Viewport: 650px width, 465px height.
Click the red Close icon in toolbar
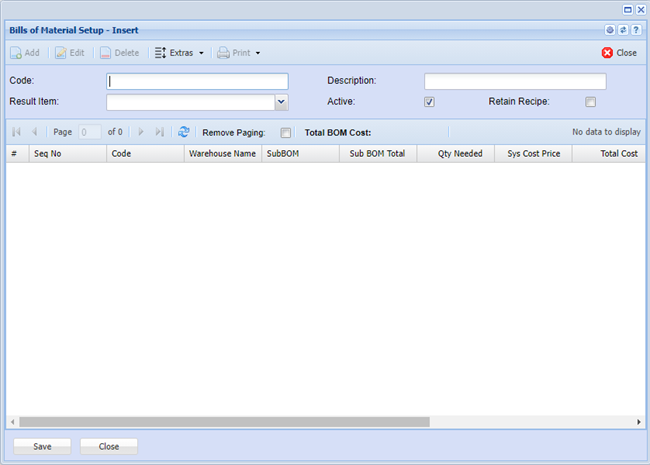coord(607,53)
